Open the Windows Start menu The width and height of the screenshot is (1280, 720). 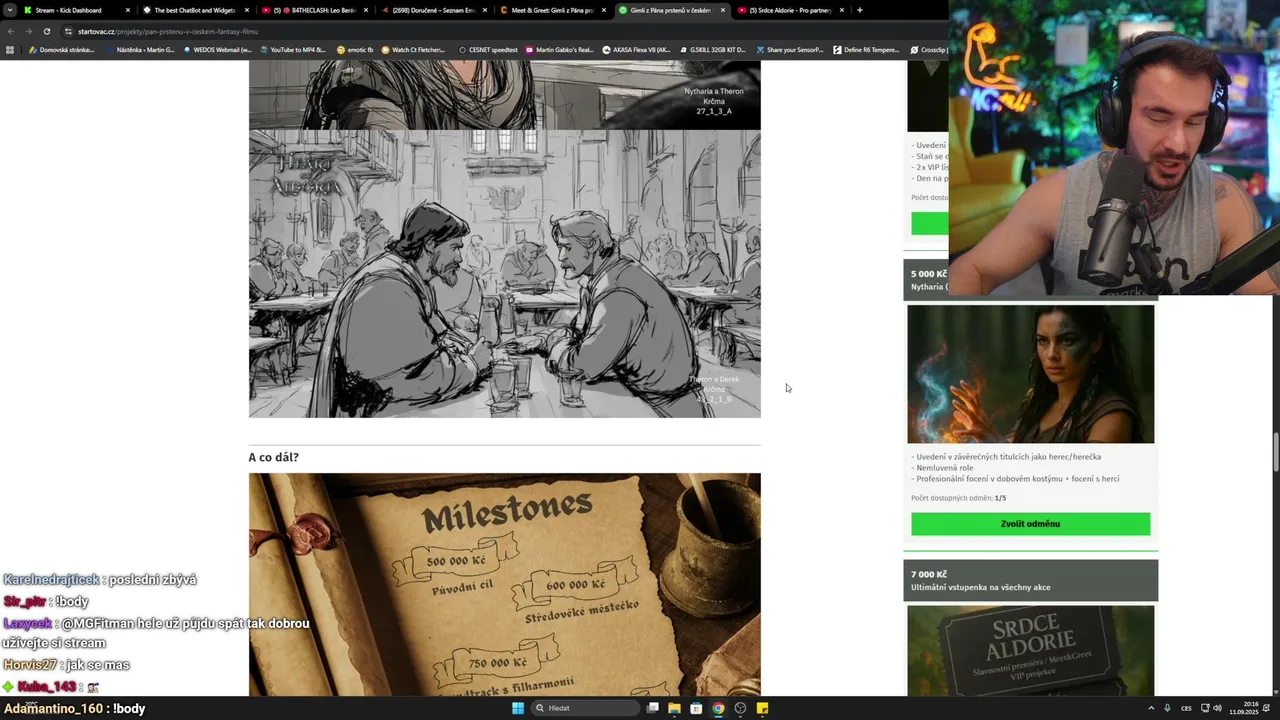pyautogui.click(x=518, y=708)
